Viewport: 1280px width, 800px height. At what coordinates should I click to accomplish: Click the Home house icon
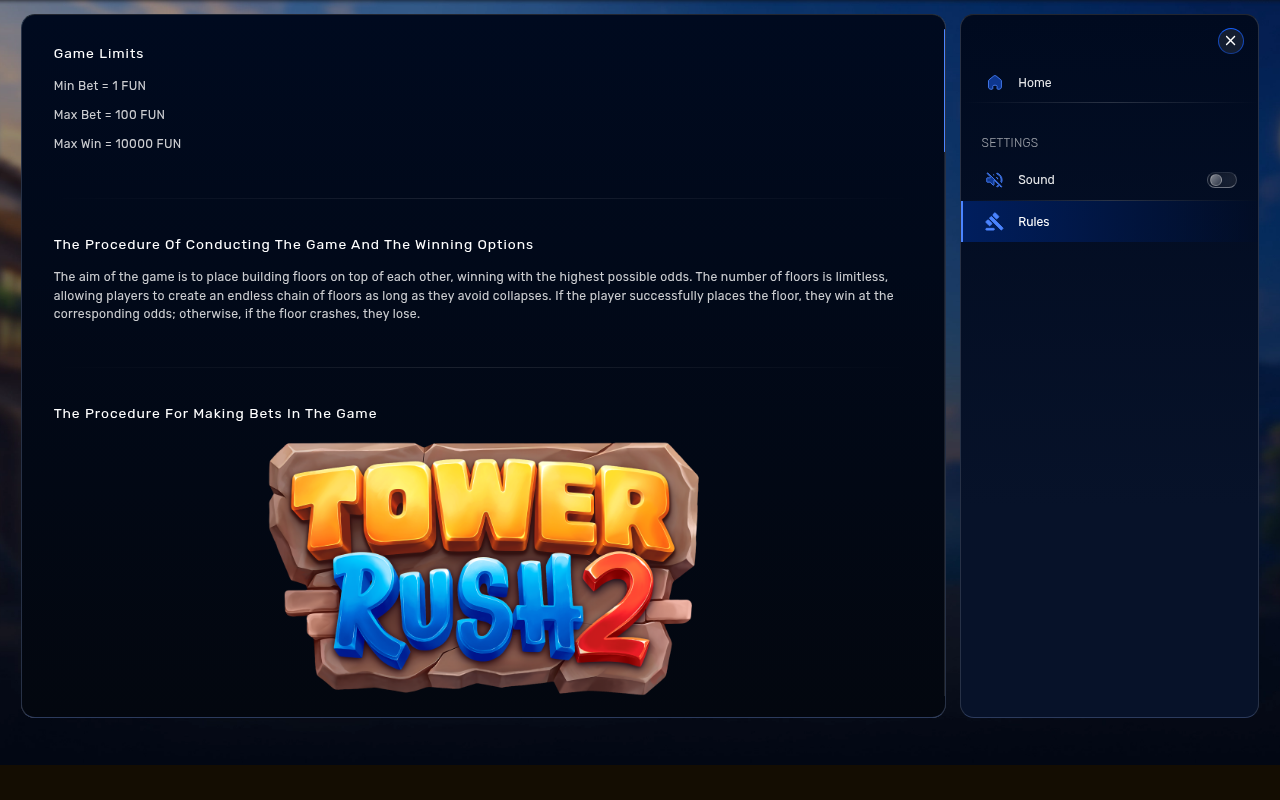pos(994,83)
